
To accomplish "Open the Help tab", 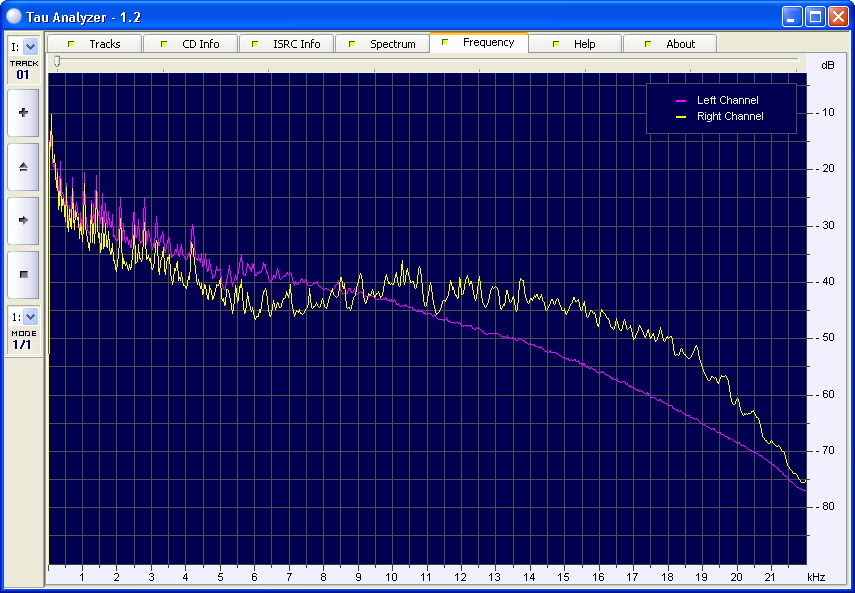I will click(575, 44).
